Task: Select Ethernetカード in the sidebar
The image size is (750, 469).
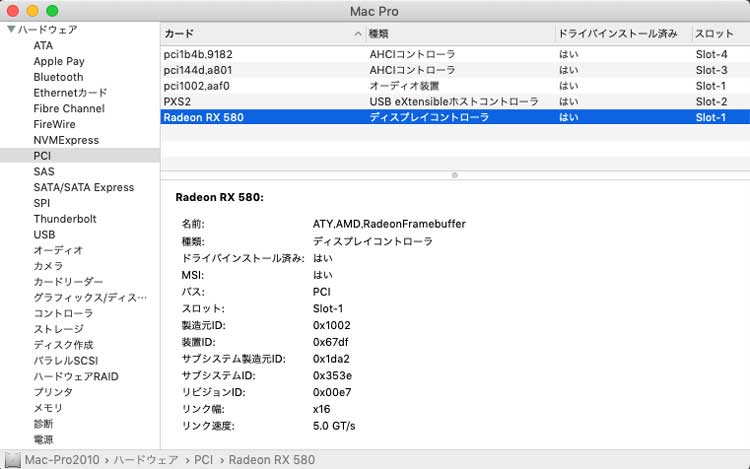Action: [x=70, y=93]
